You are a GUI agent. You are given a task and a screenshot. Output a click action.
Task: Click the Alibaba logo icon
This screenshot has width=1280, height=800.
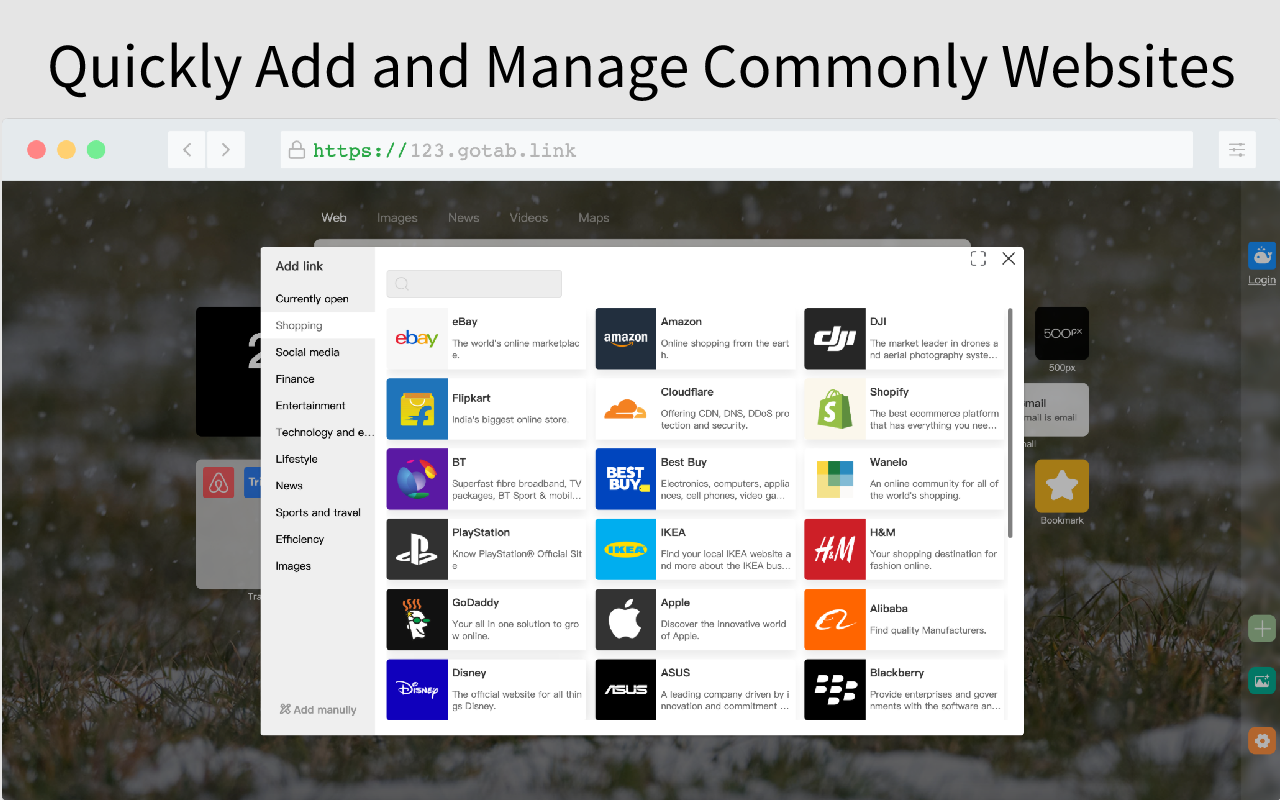835,620
